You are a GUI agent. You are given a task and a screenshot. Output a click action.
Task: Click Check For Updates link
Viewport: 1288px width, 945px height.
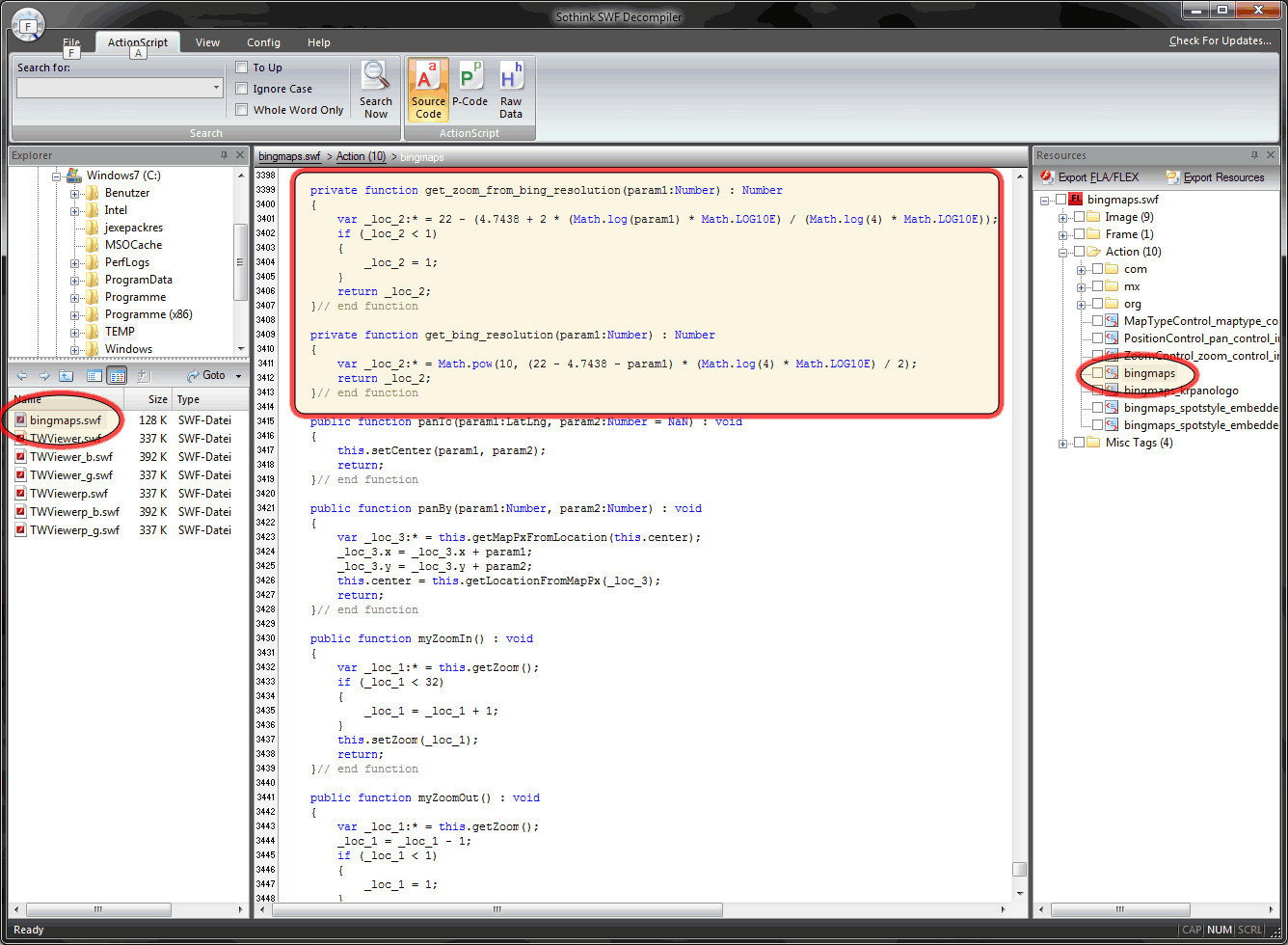click(1221, 40)
